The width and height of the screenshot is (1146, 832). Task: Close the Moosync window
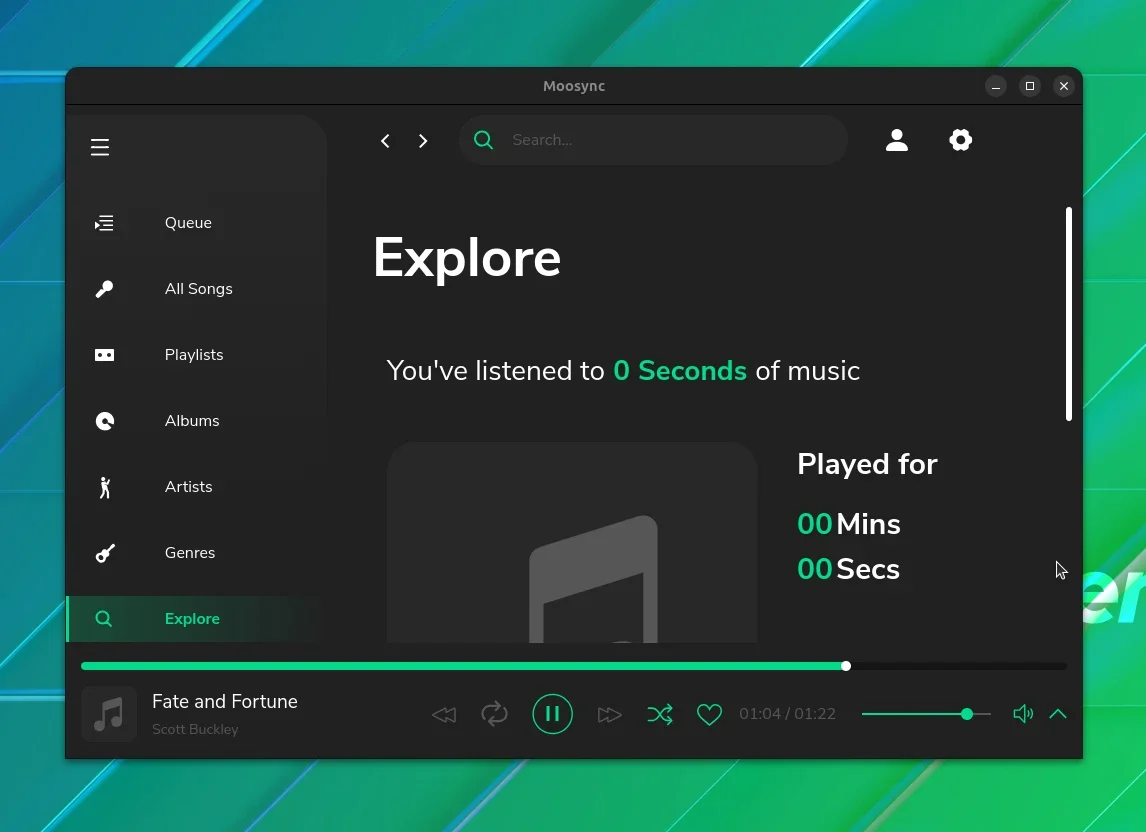[x=1063, y=86]
